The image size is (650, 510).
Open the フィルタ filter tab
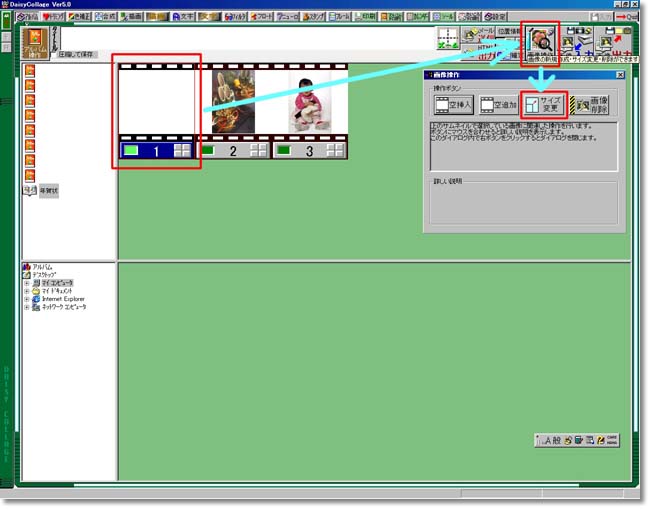[x=235, y=17]
